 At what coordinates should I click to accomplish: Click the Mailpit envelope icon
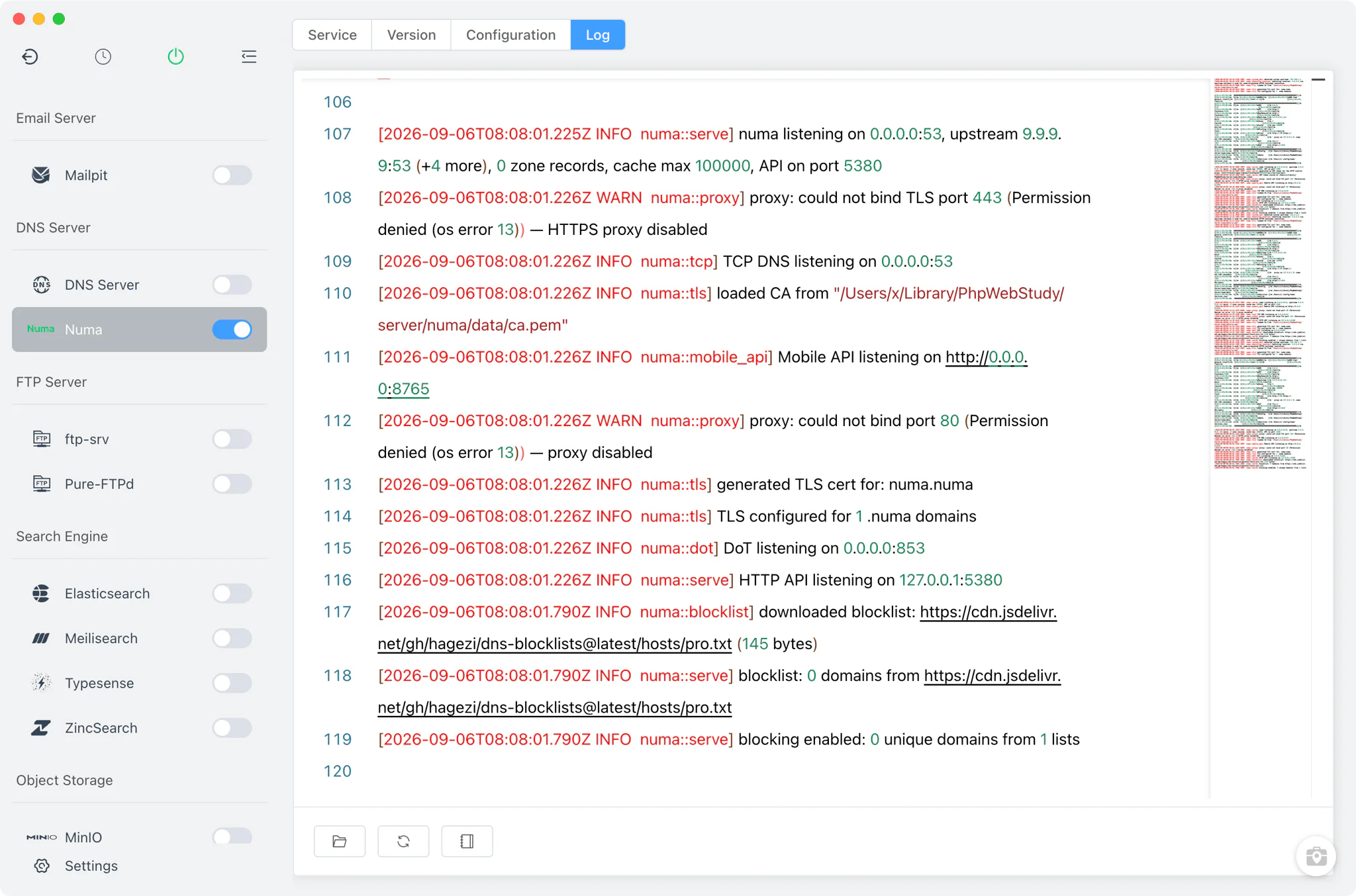tap(41, 175)
